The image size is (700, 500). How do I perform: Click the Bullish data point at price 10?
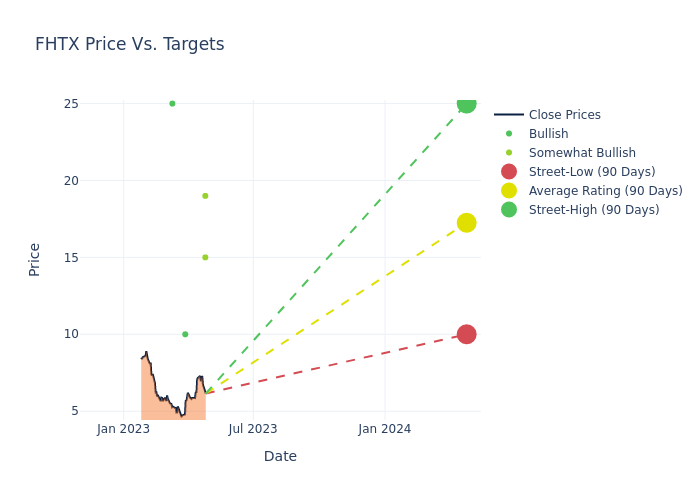(185, 334)
